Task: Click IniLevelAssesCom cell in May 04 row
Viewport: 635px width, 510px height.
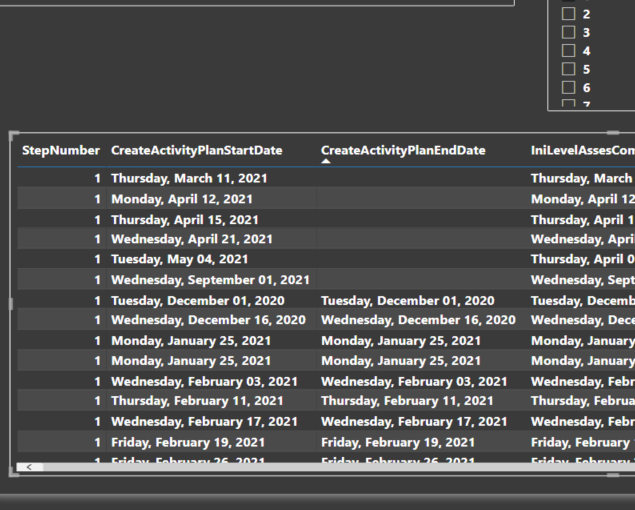Action: pos(583,259)
